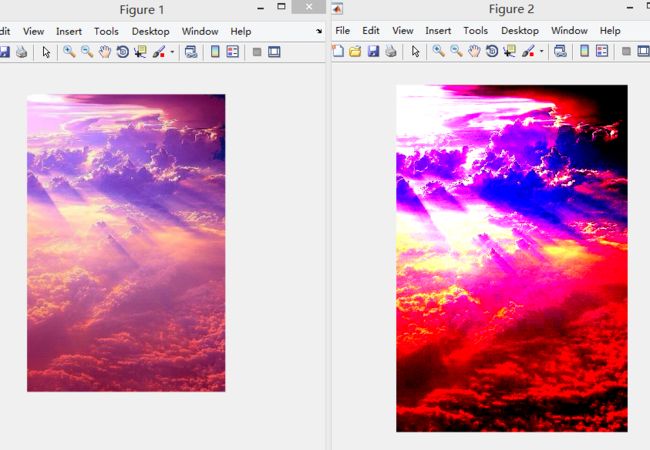Open Help menu in Figure 2

[610, 31]
